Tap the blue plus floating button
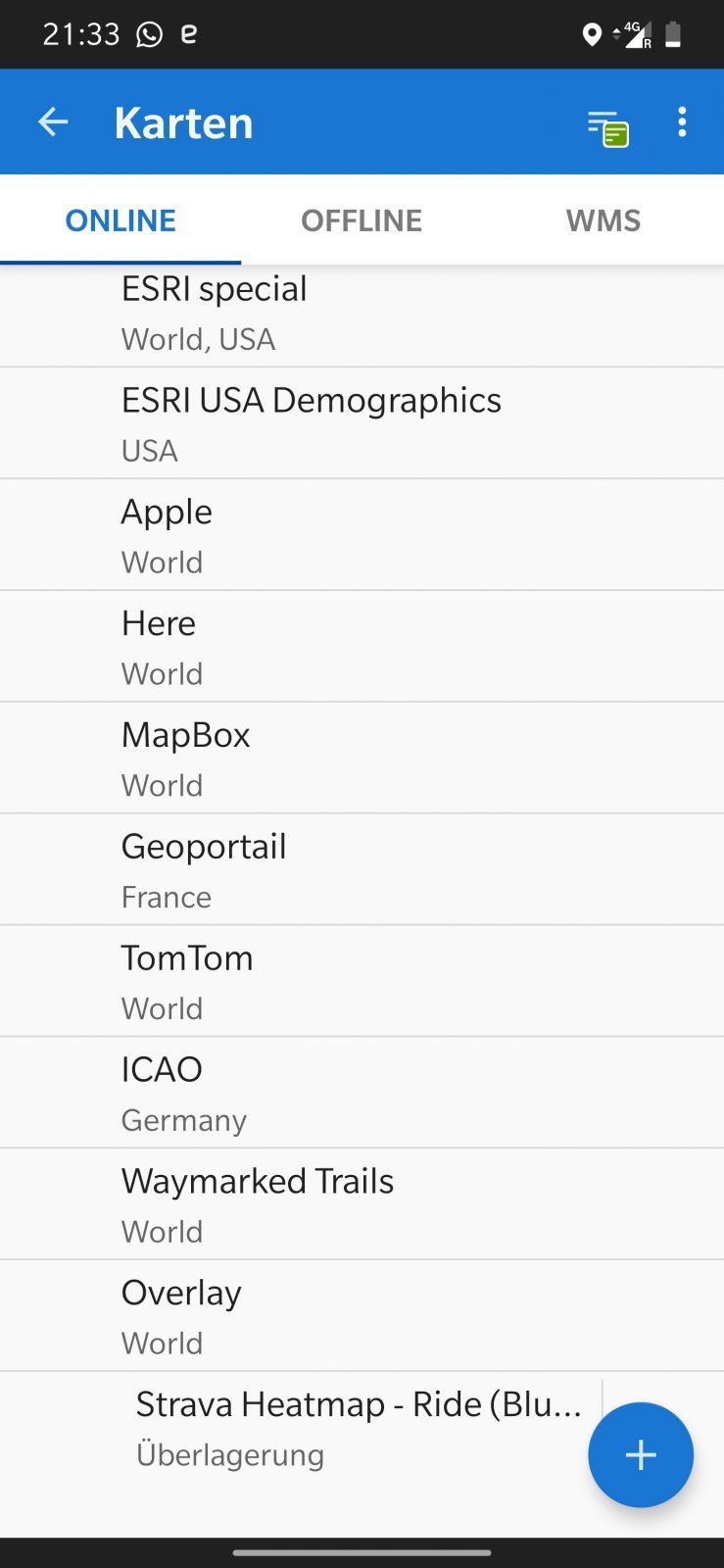This screenshot has height=1568, width=724. [640, 1454]
